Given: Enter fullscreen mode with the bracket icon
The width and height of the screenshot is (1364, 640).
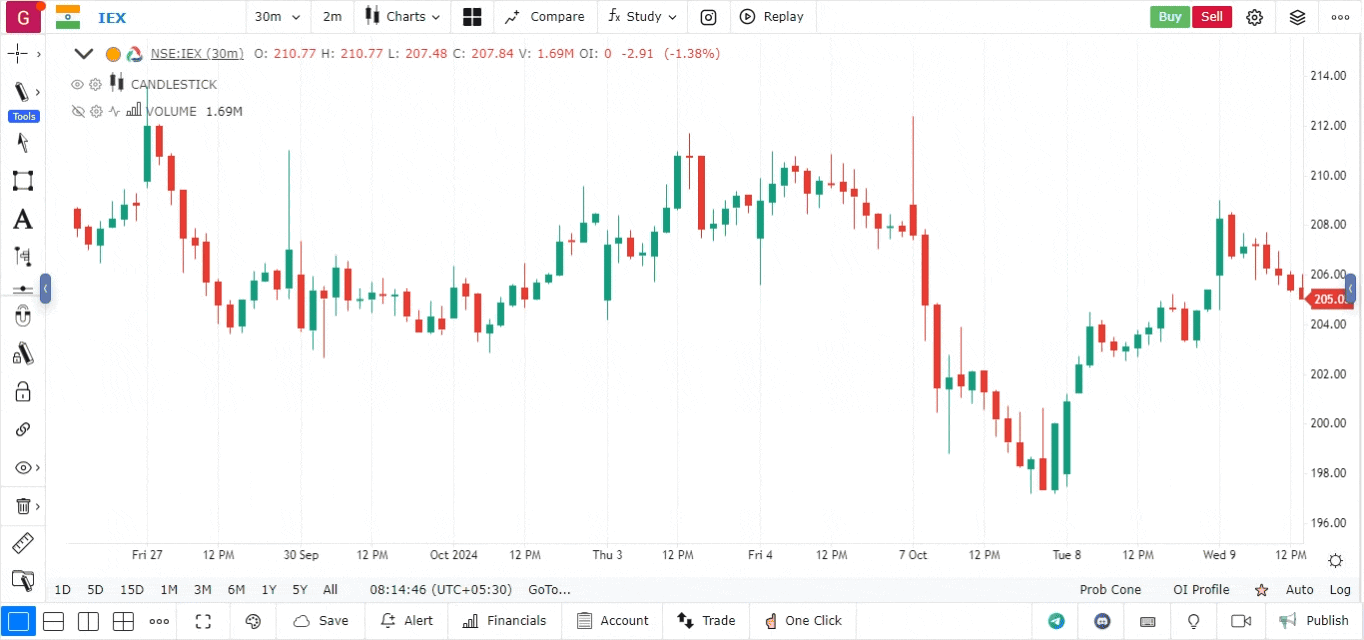Looking at the screenshot, I should point(204,621).
